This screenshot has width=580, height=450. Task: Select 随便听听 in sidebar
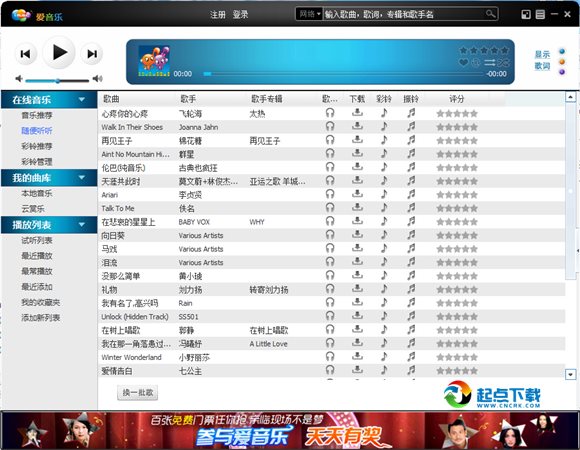tap(37, 131)
